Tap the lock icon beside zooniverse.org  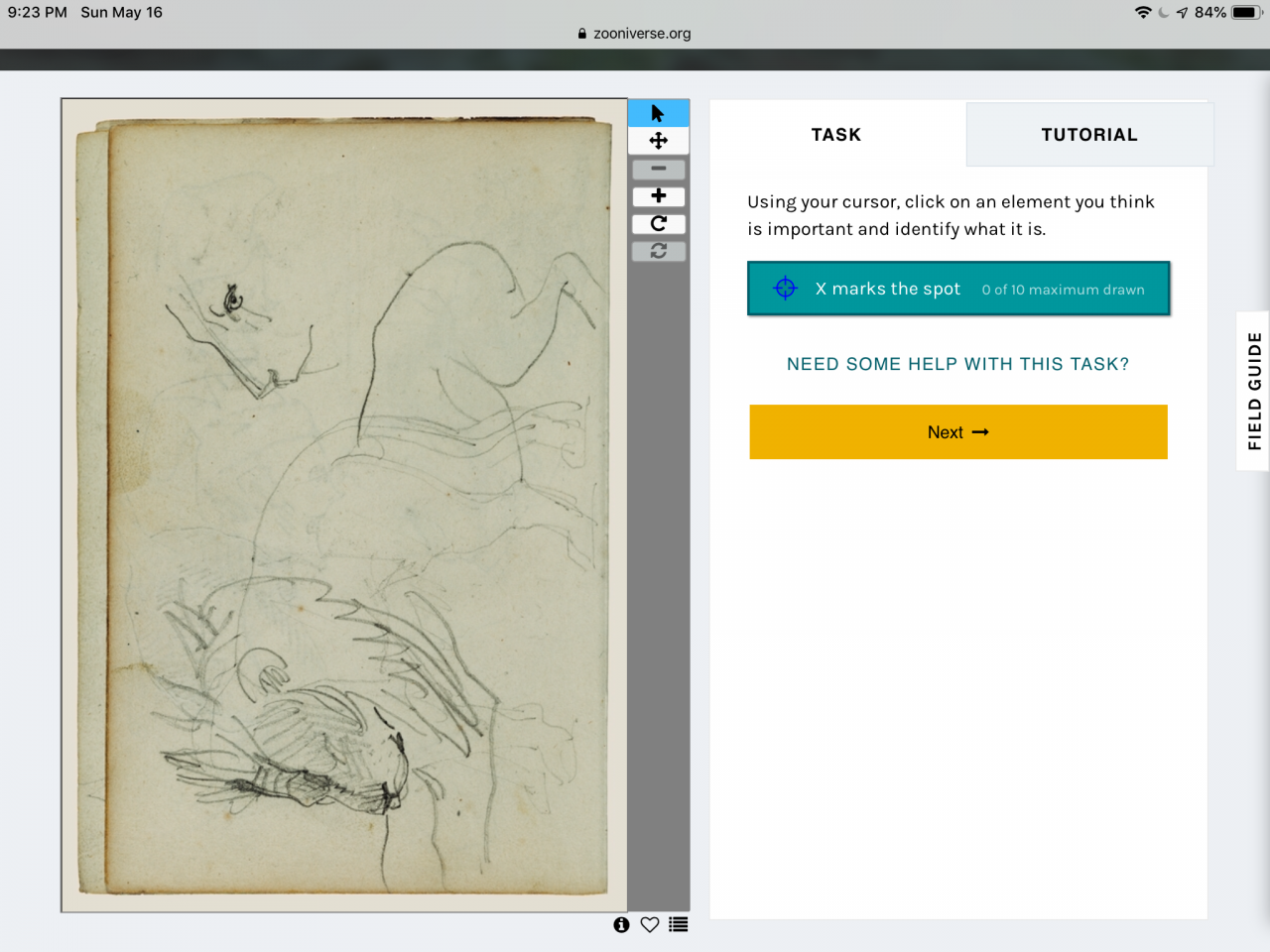click(x=582, y=33)
